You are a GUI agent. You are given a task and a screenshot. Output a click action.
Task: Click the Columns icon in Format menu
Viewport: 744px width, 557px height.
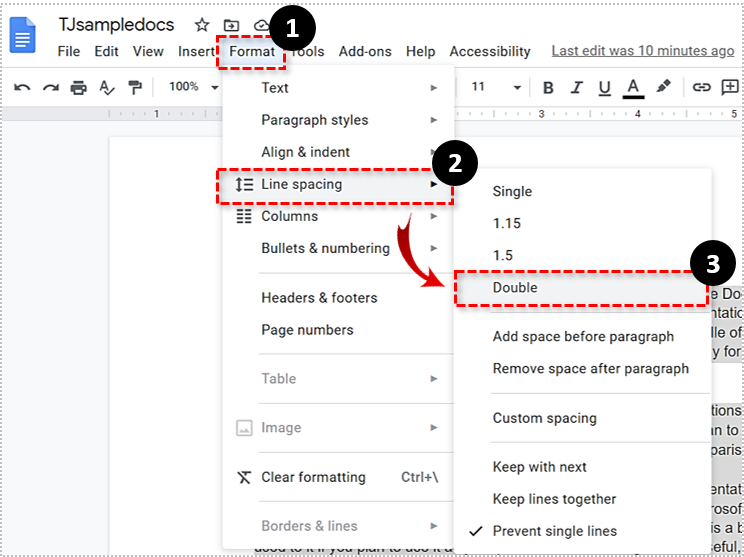[244, 216]
